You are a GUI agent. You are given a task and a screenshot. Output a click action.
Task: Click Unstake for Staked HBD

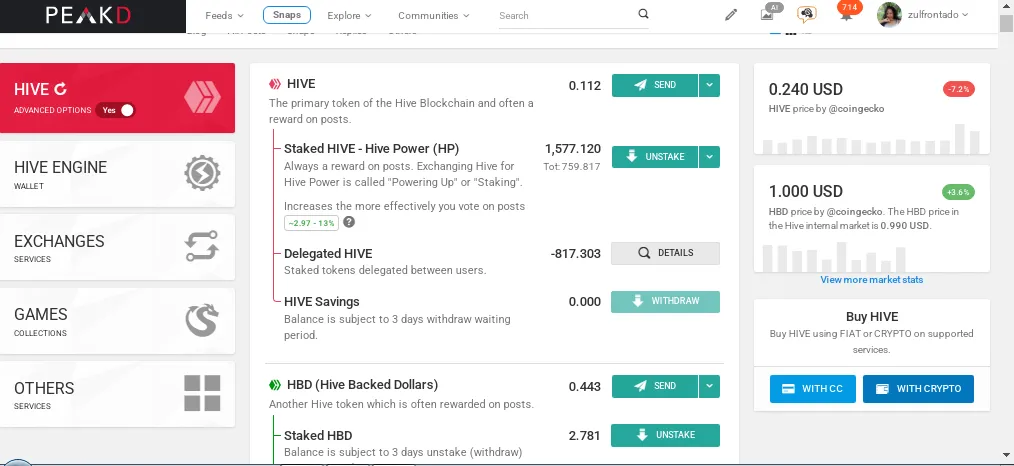[x=665, y=435]
